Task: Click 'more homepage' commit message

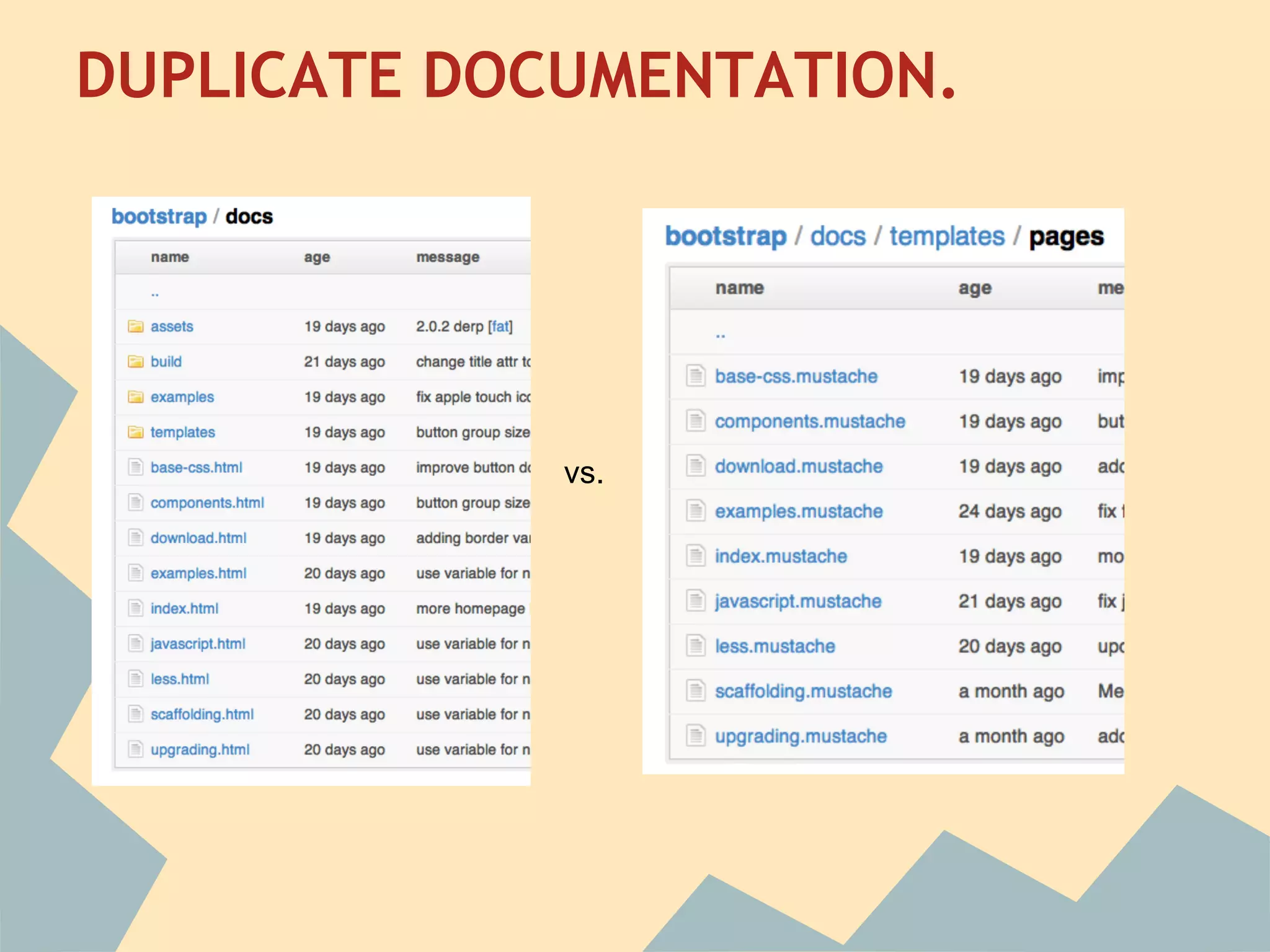Action: 471,609
